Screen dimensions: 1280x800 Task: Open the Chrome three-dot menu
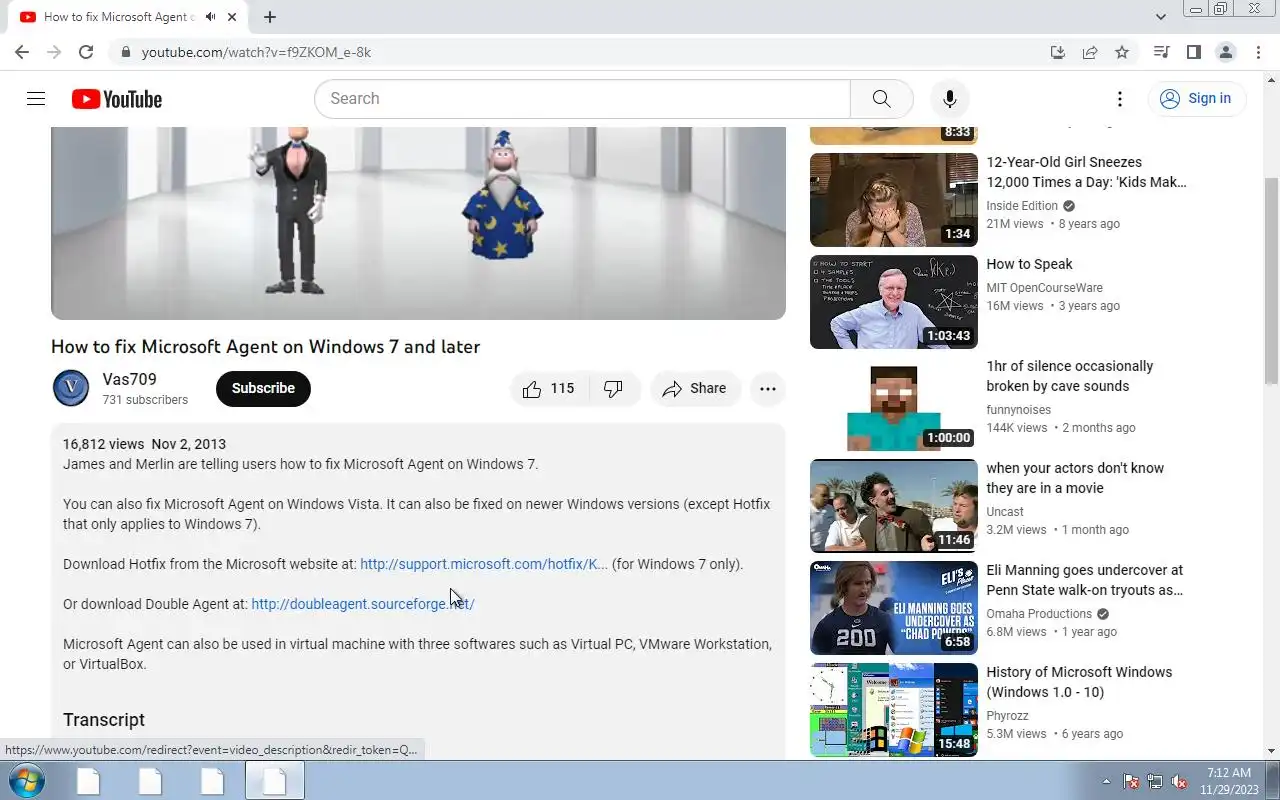pyautogui.click(x=1258, y=52)
